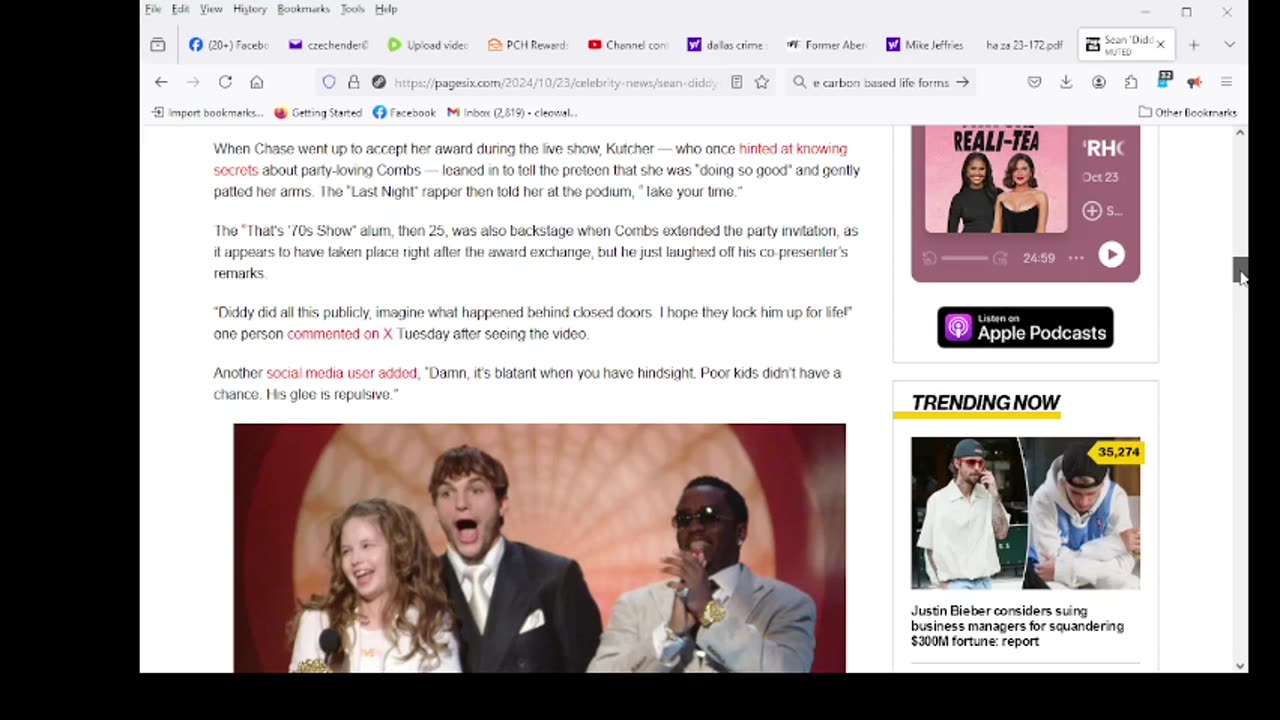Open the View menu

[x=211, y=9]
